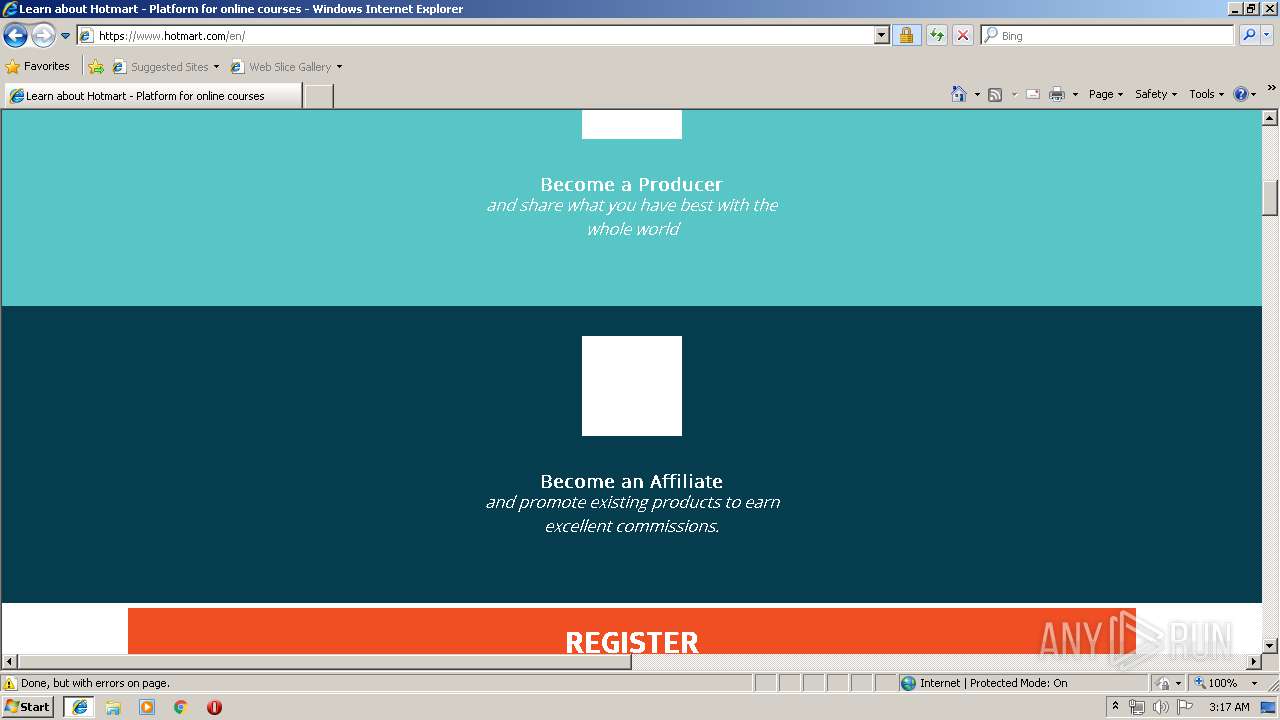Click the red Opera-style taskbar icon
This screenshot has height=720, width=1280.
pyautogui.click(x=214, y=706)
